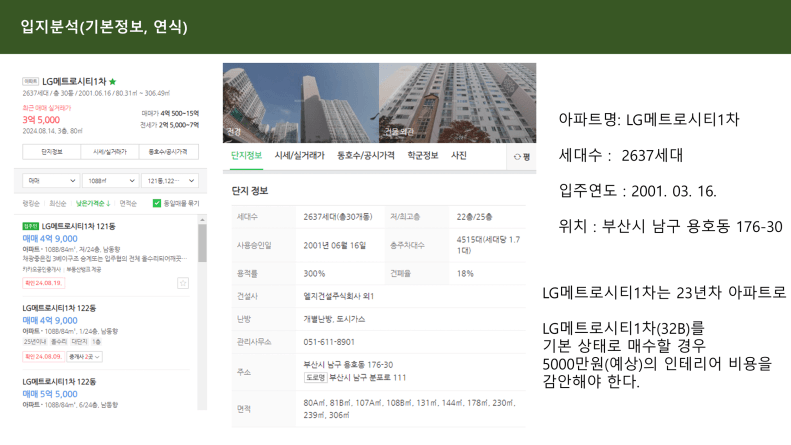Click the 엘지건설주식회사 외1 builder name

338,296
